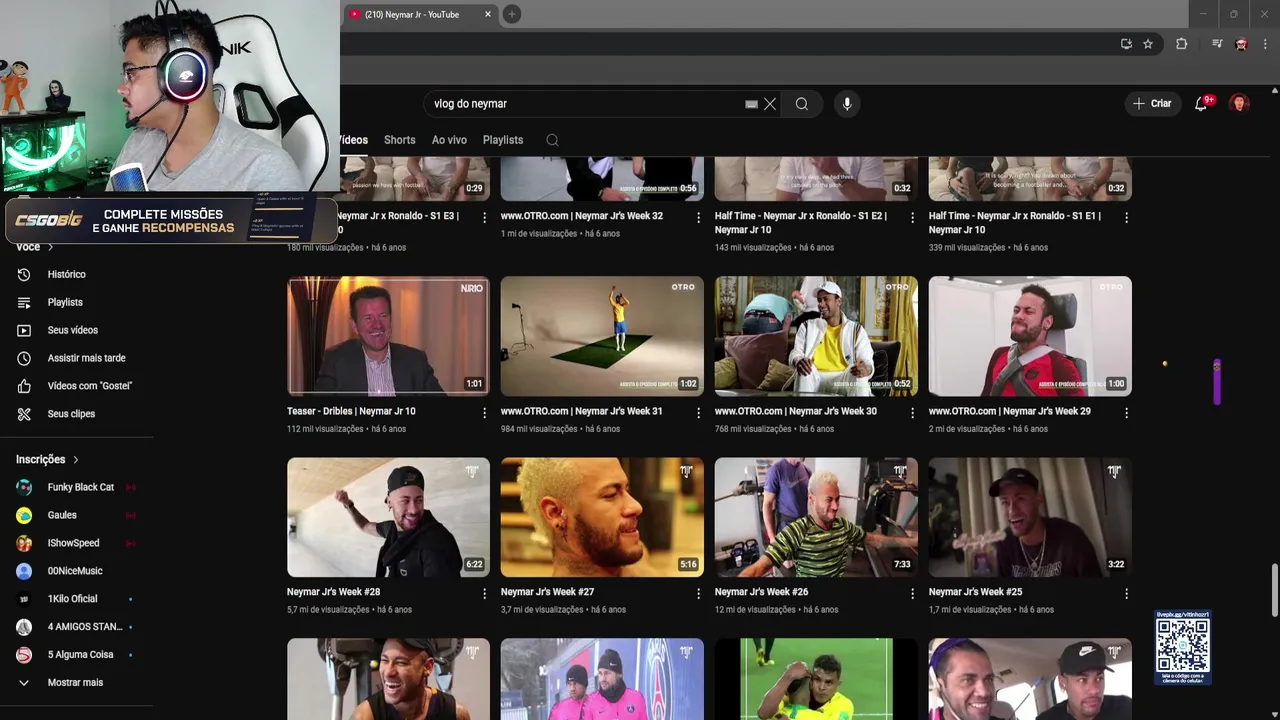The height and width of the screenshot is (720, 1280).
Task: Open the on-screen keyboard icon in search box
Action: click(x=751, y=104)
